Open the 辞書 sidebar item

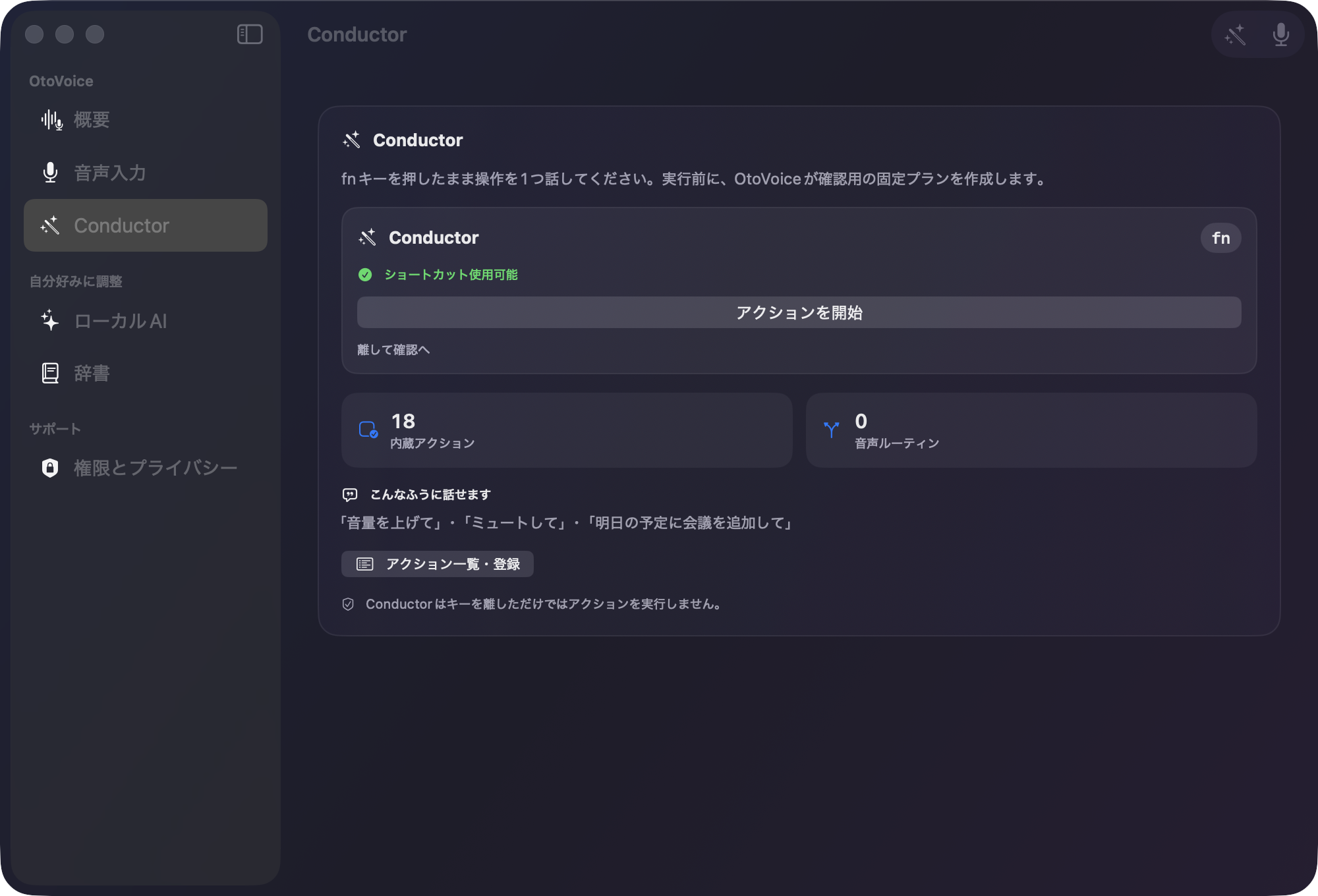click(146, 374)
